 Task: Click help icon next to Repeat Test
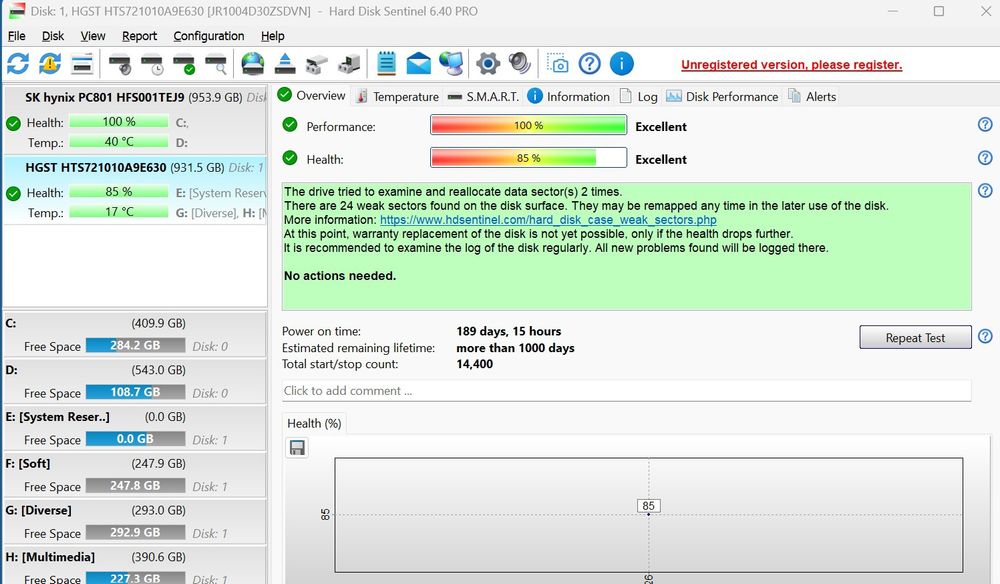coord(985,336)
